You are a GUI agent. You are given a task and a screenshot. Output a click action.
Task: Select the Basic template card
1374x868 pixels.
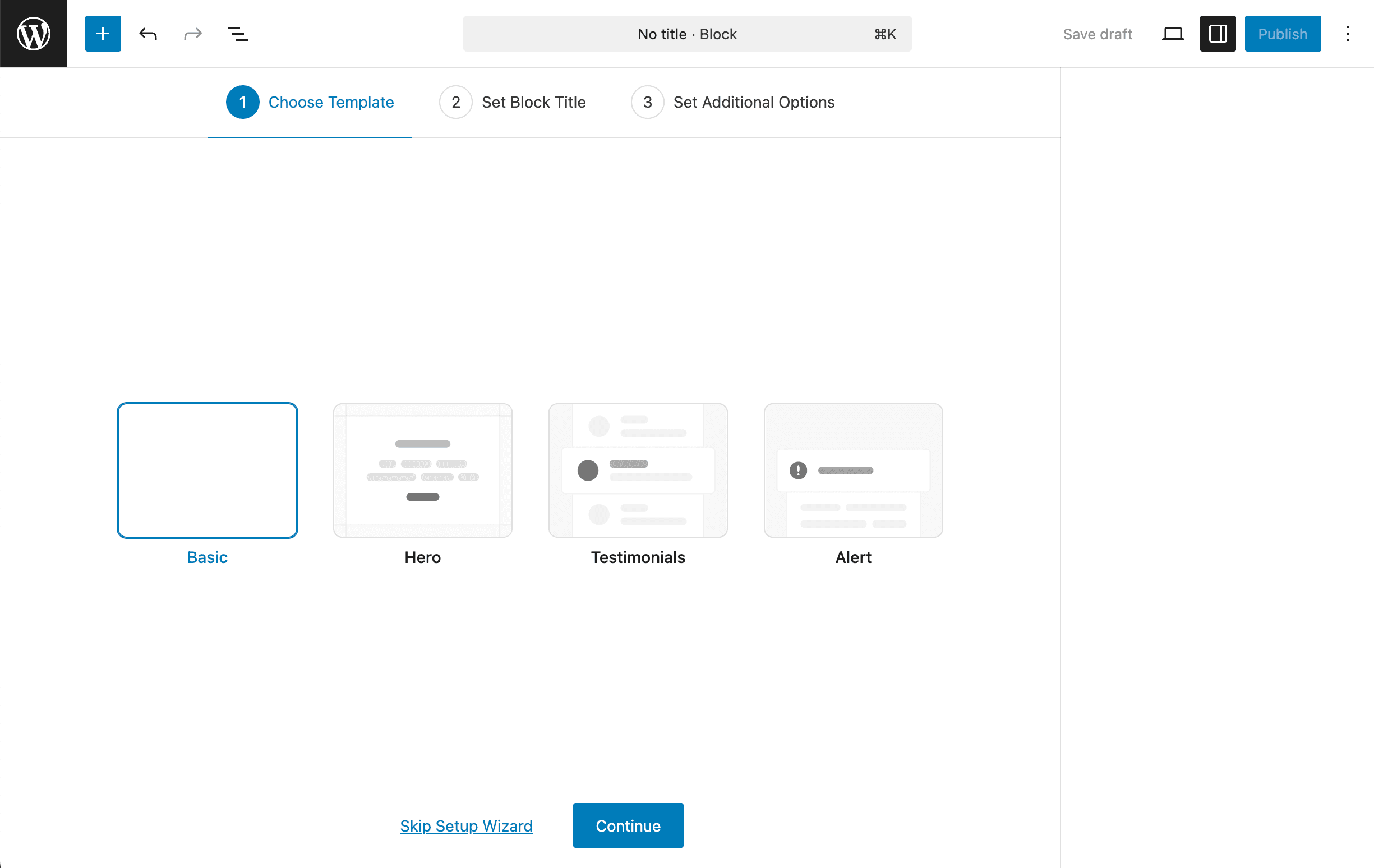click(x=207, y=470)
